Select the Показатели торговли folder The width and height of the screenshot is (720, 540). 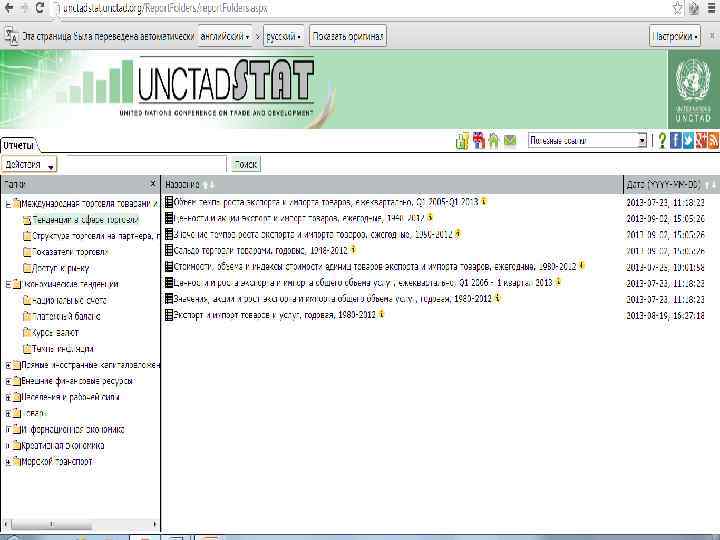70,252
